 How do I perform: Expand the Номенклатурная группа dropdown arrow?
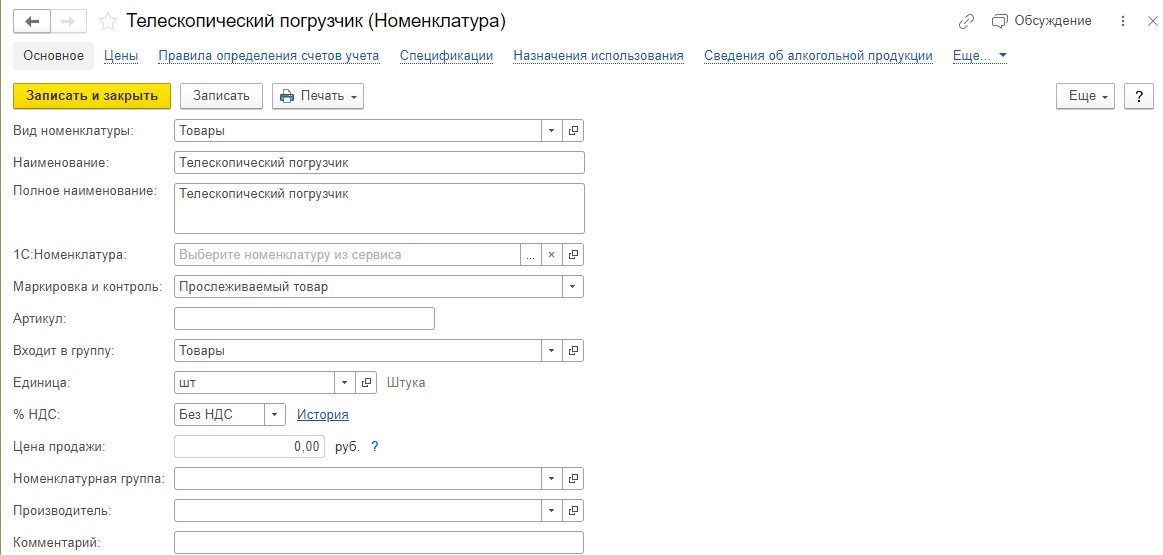551,479
